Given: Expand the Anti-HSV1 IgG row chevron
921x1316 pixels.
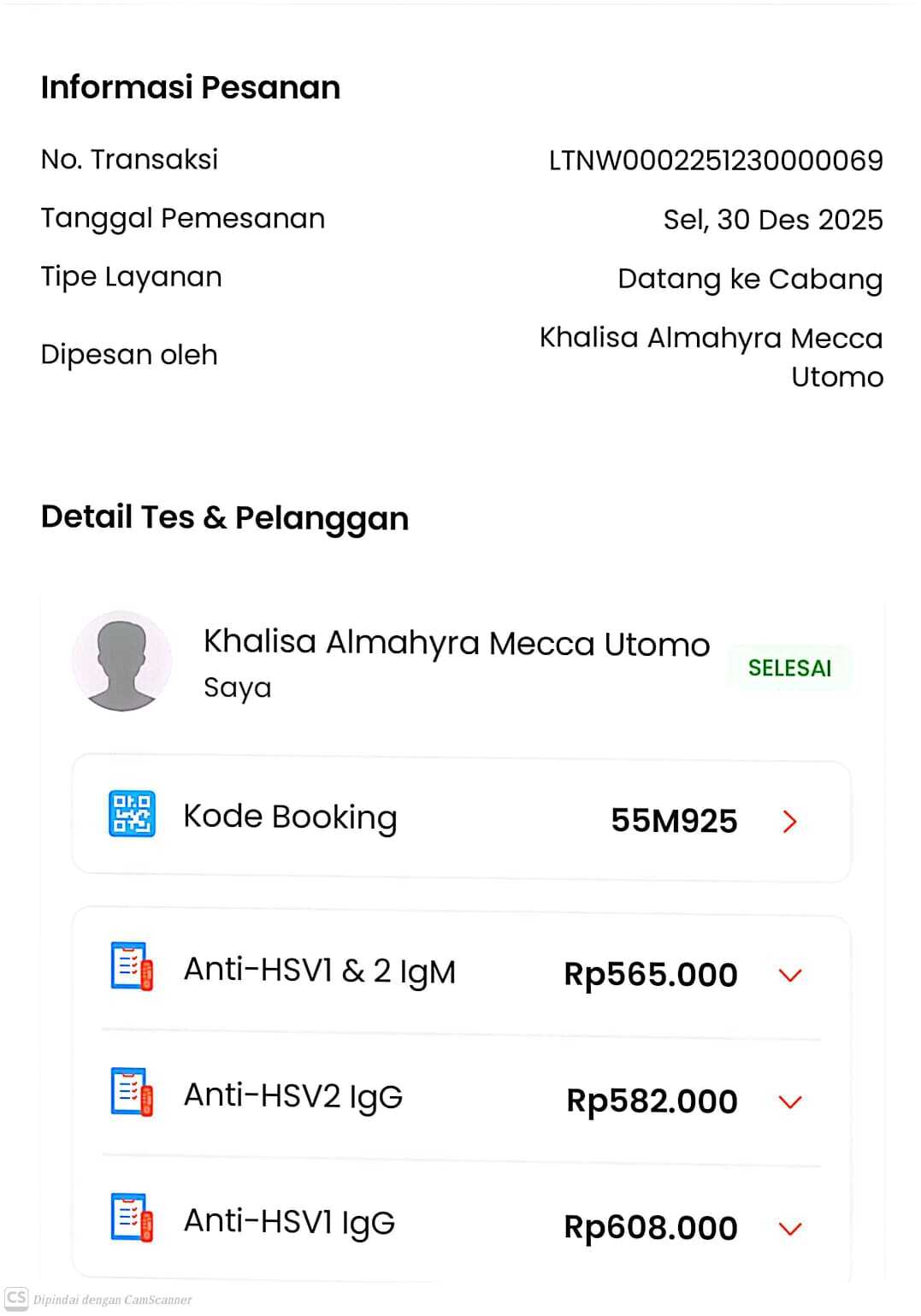Looking at the screenshot, I should pyautogui.click(x=790, y=1229).
